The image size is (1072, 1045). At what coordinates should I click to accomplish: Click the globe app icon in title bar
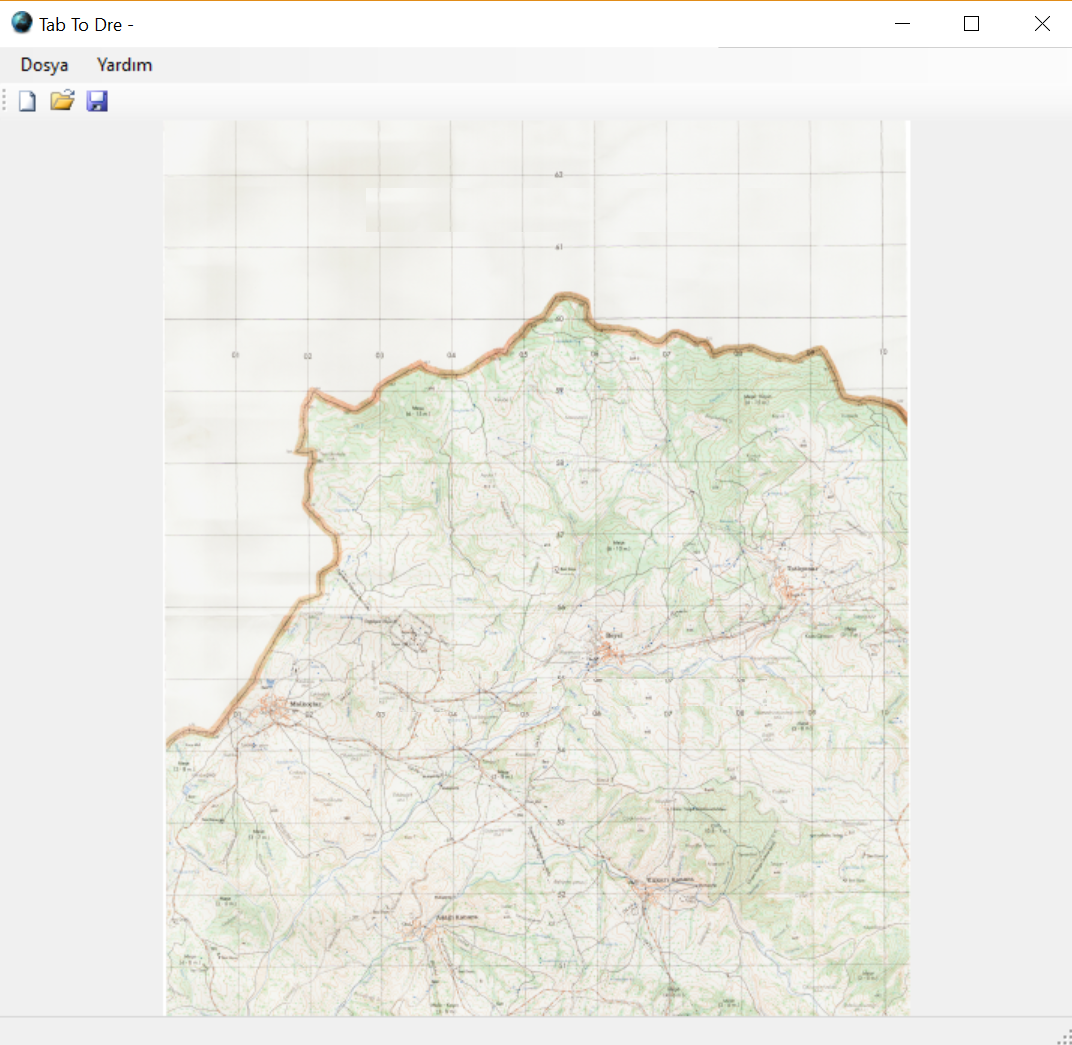click(21, 23)
